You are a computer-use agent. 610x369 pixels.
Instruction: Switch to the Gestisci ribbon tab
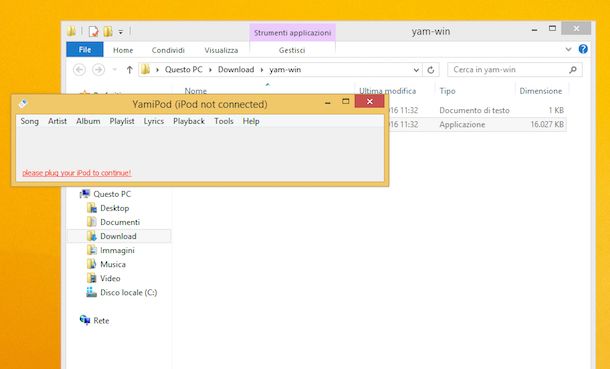292,50
